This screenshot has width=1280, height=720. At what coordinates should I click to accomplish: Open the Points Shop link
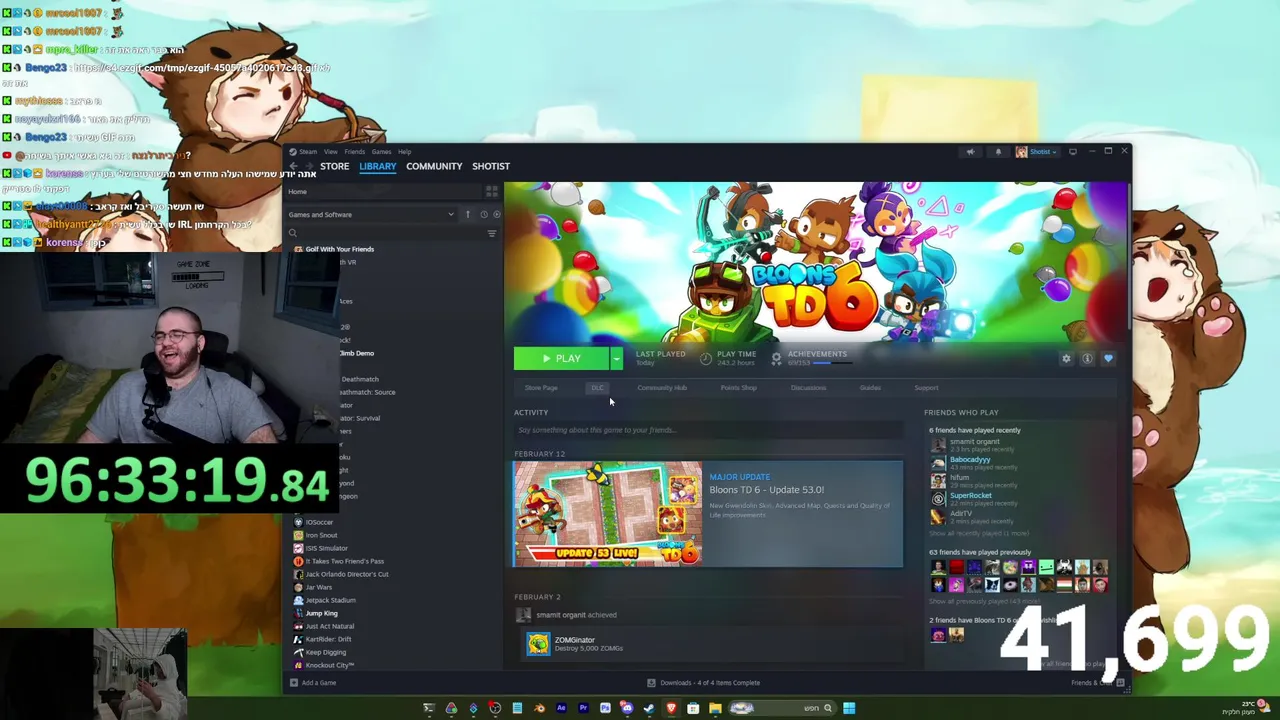(x=738, y=388)
